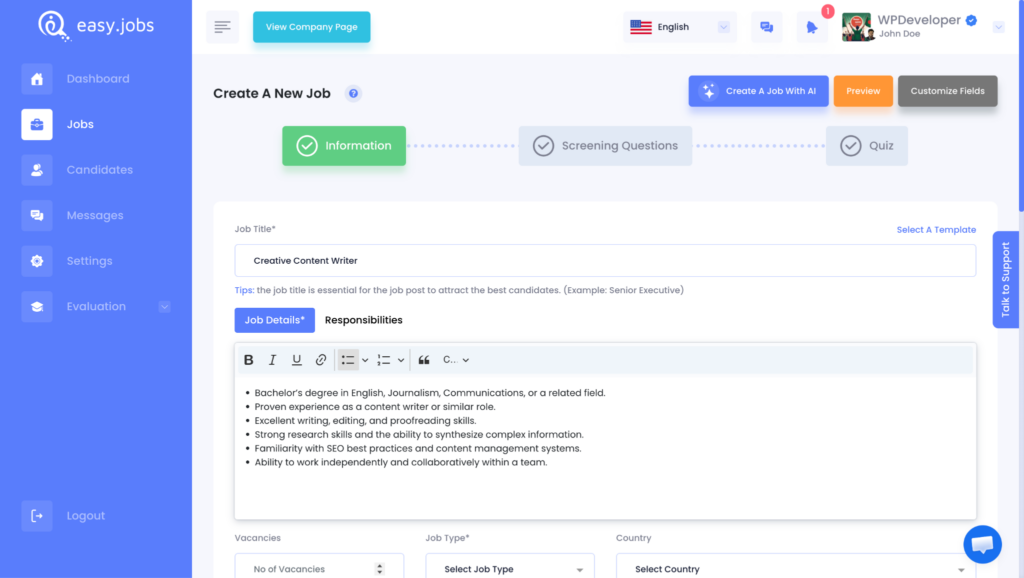Go to Candidates section
This screenshot has height=578, width=1024.
tap(99, 170)
